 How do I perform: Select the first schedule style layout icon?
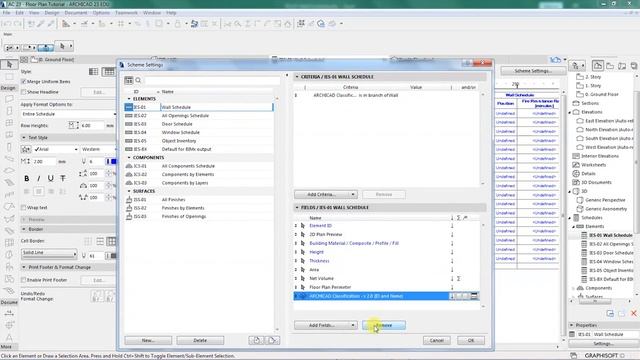(x=93, y=72)
